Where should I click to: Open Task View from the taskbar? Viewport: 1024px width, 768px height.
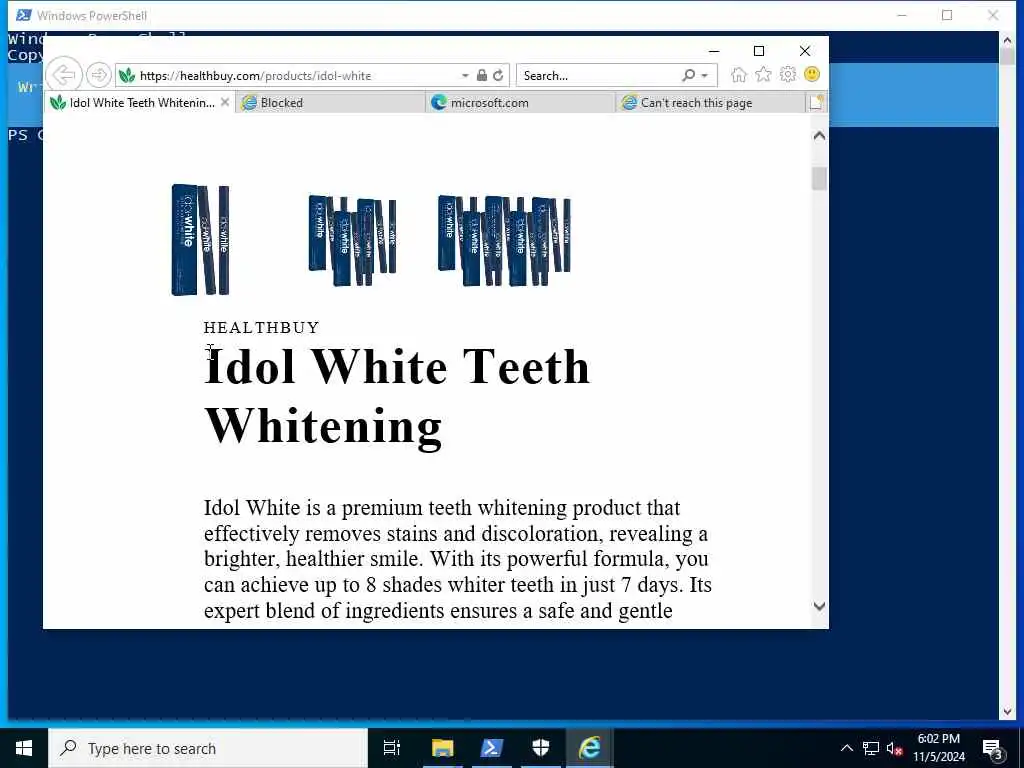point(392,748)
